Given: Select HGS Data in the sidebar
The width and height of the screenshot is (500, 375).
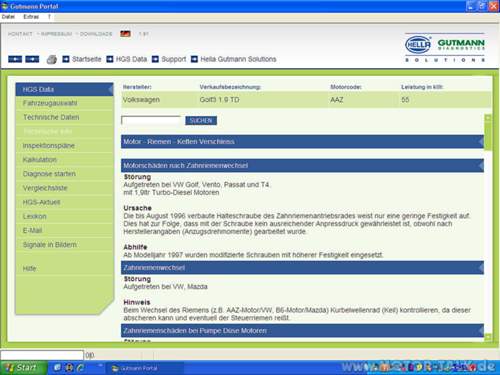Looking at the screenshot, I should (64, 89).
